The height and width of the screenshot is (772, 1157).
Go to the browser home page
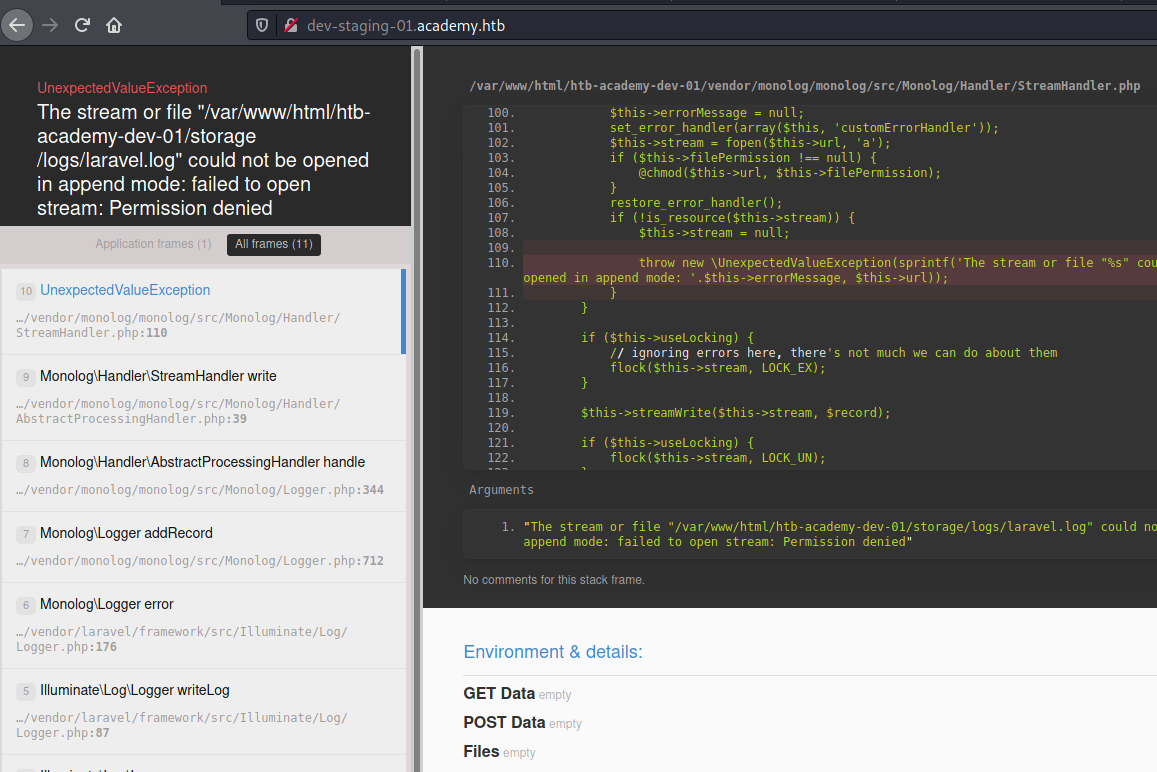point(114,25)
